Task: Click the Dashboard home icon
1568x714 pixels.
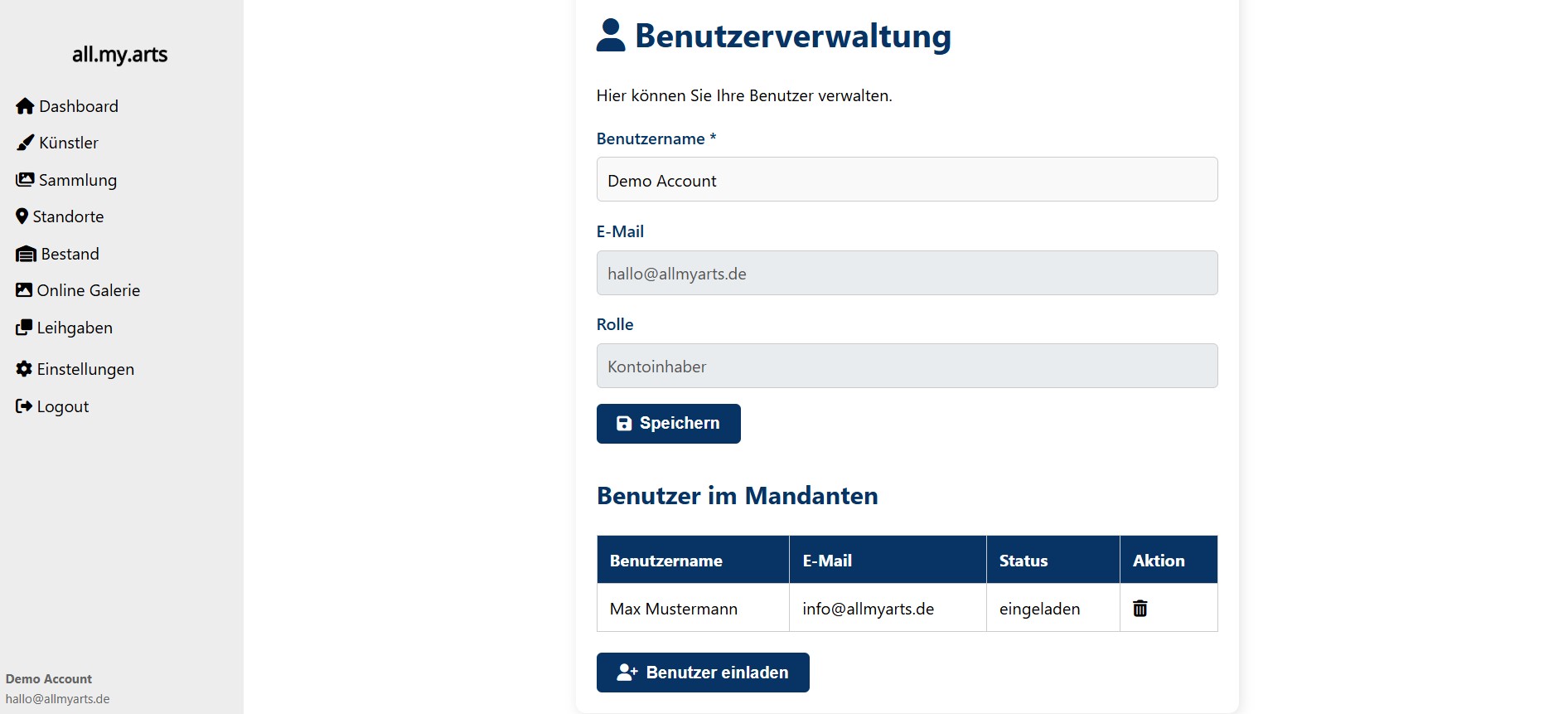Action: click(x=25, y=106)
